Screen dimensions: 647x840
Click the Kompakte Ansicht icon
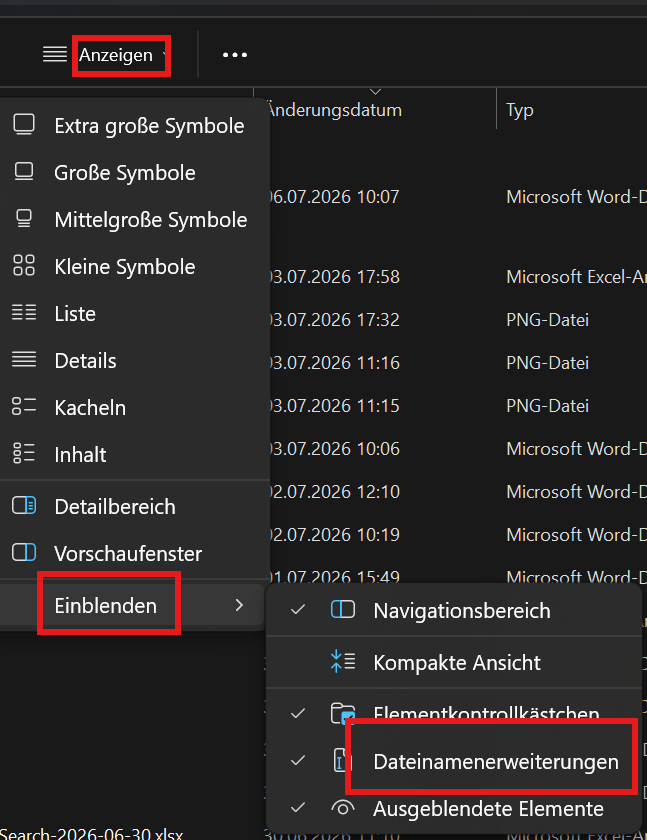(x=343, y=661)
